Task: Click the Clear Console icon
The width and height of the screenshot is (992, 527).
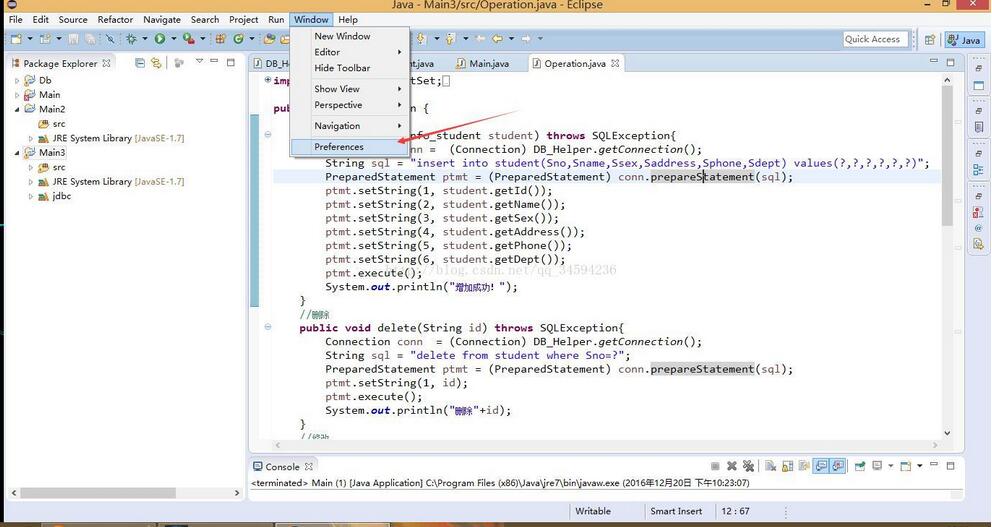Action: click(771, 466)
